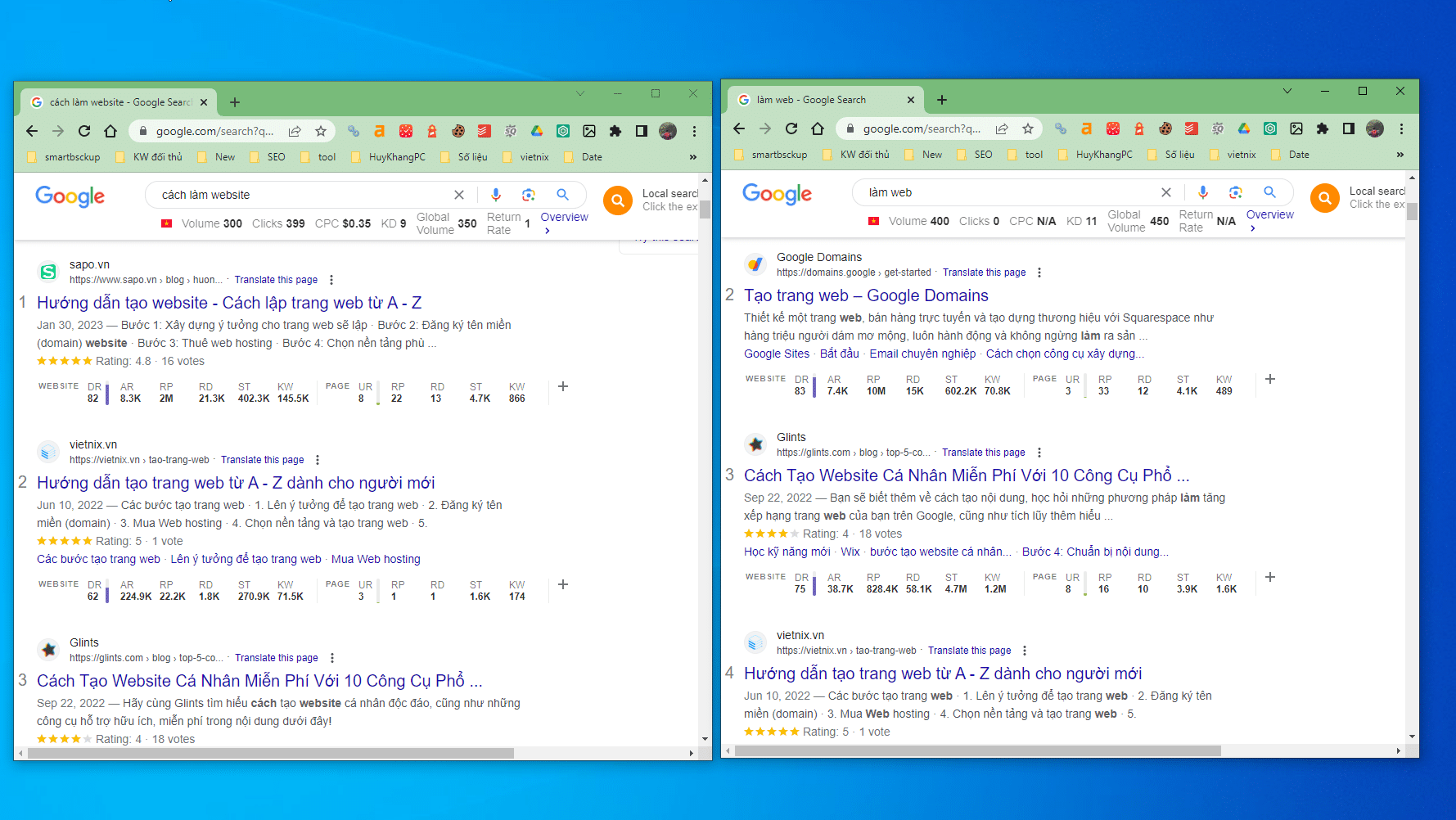Click horizontal scrollbar in left window

[x=270, y=753]
